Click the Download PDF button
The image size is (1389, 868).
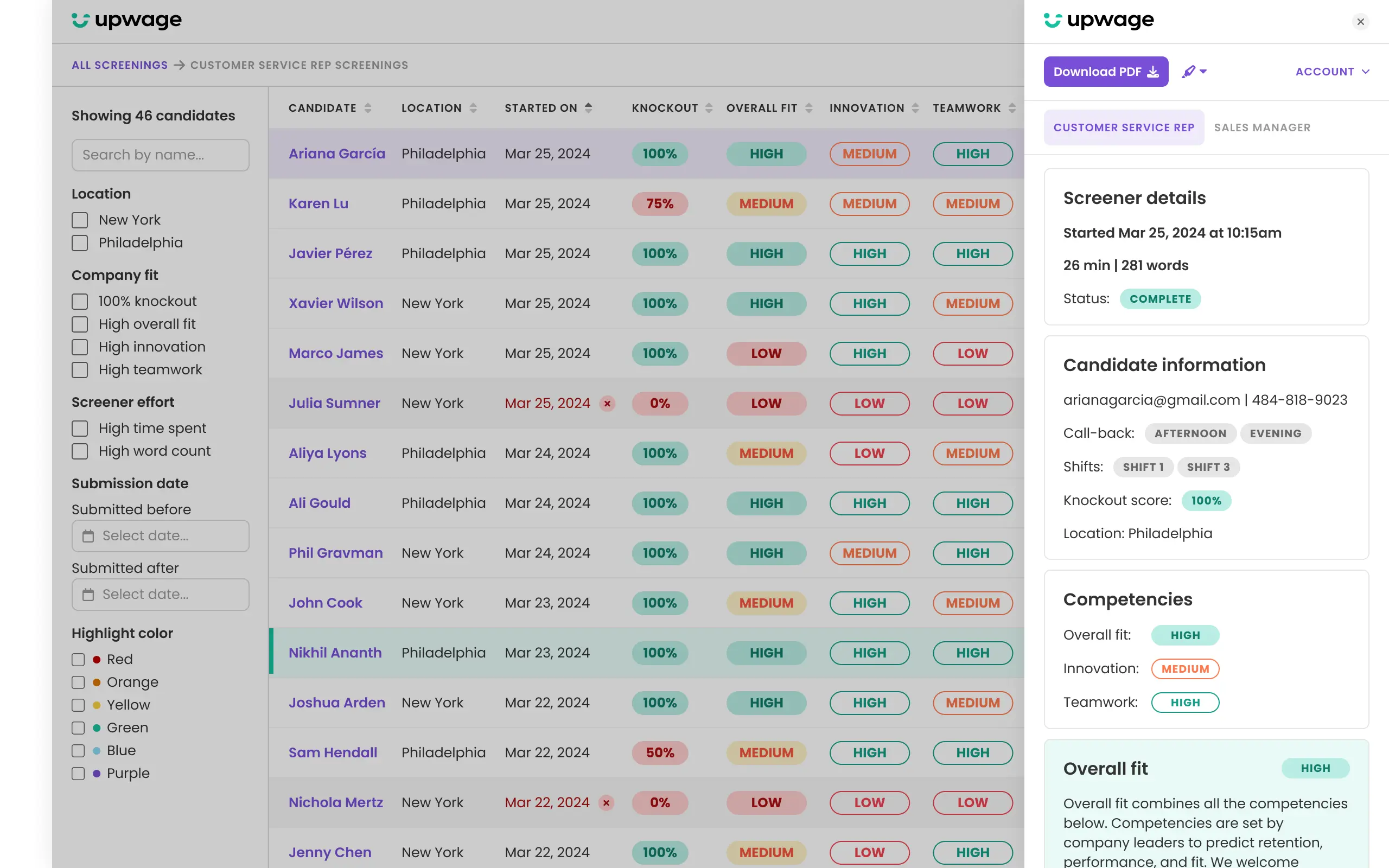pos(1105,72)
